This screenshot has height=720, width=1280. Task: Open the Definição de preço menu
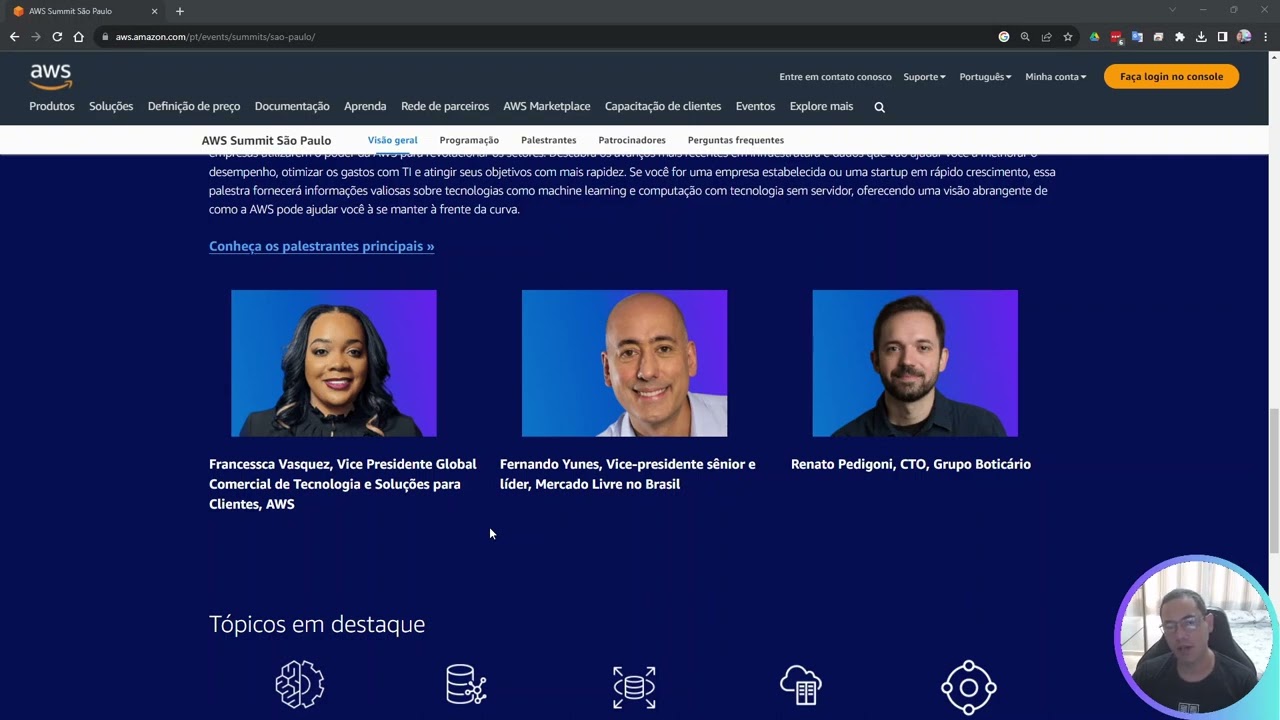point(194,106)
